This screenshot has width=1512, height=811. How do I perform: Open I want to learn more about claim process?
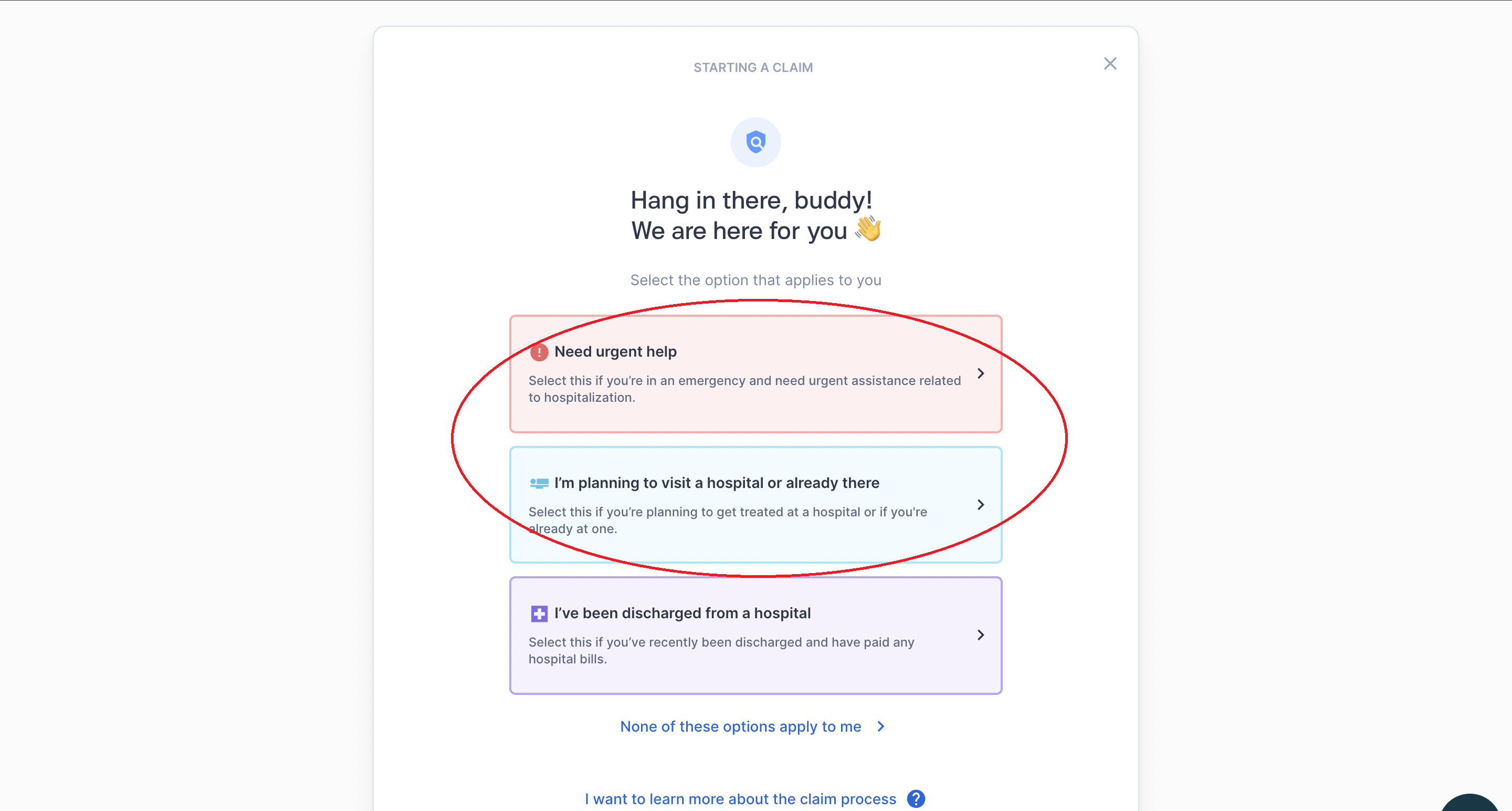click(740, 799)
